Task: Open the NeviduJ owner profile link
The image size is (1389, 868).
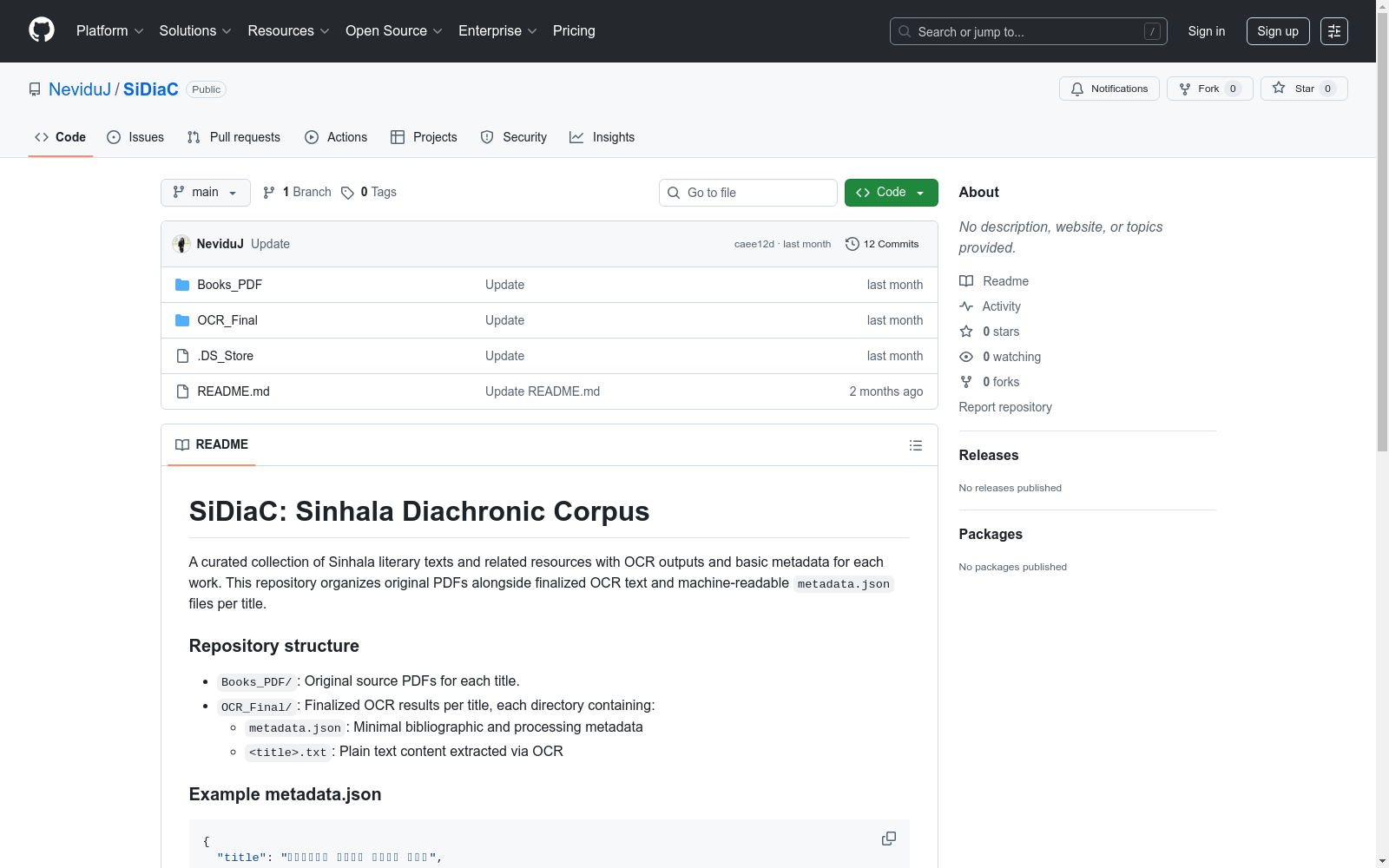Action: coord(80,89)
